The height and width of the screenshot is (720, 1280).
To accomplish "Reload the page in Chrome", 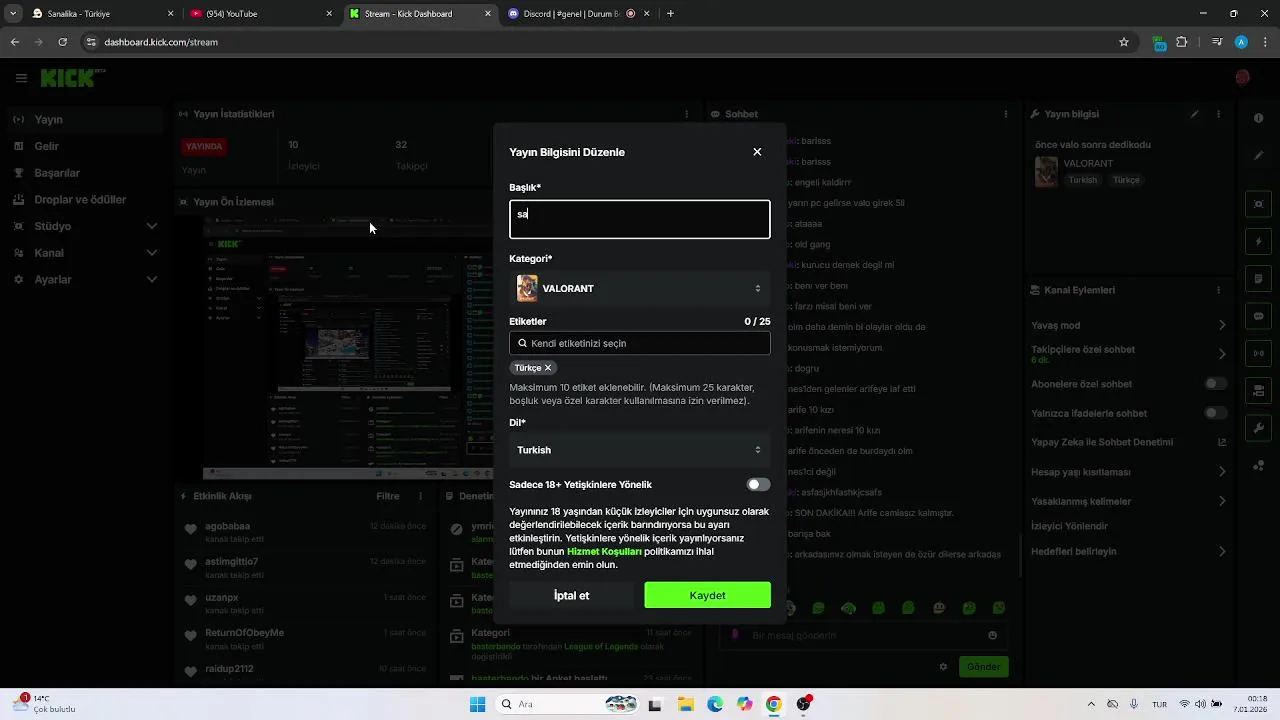I will pyautogui.click(x=62, y=42).
